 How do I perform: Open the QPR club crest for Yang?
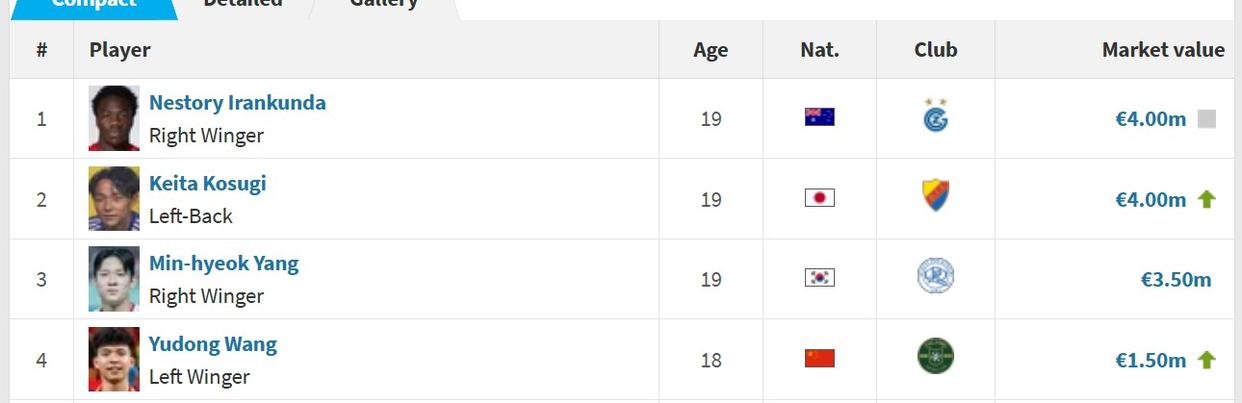click(x=935, y=276)
